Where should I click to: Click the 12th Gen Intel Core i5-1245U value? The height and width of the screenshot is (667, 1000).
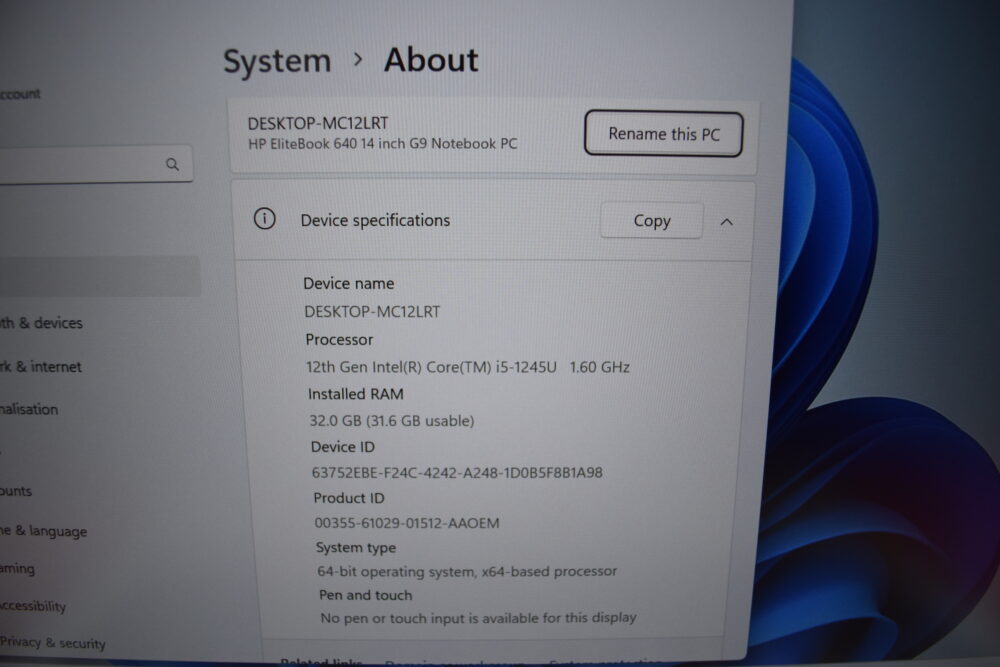pyautogui.click(x=467, y=367)
